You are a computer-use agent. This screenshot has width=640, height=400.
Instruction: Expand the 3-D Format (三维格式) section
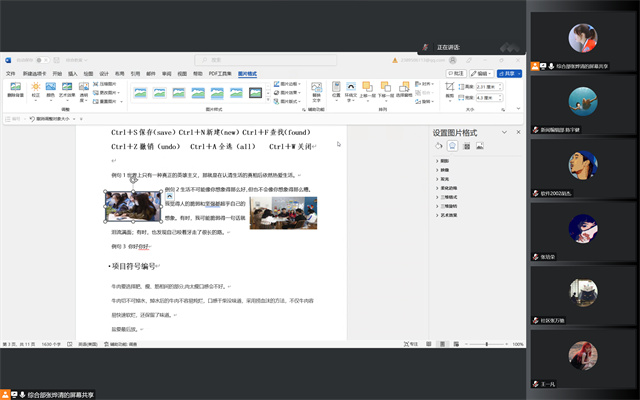pyautogui.click(x=446, y=197)
